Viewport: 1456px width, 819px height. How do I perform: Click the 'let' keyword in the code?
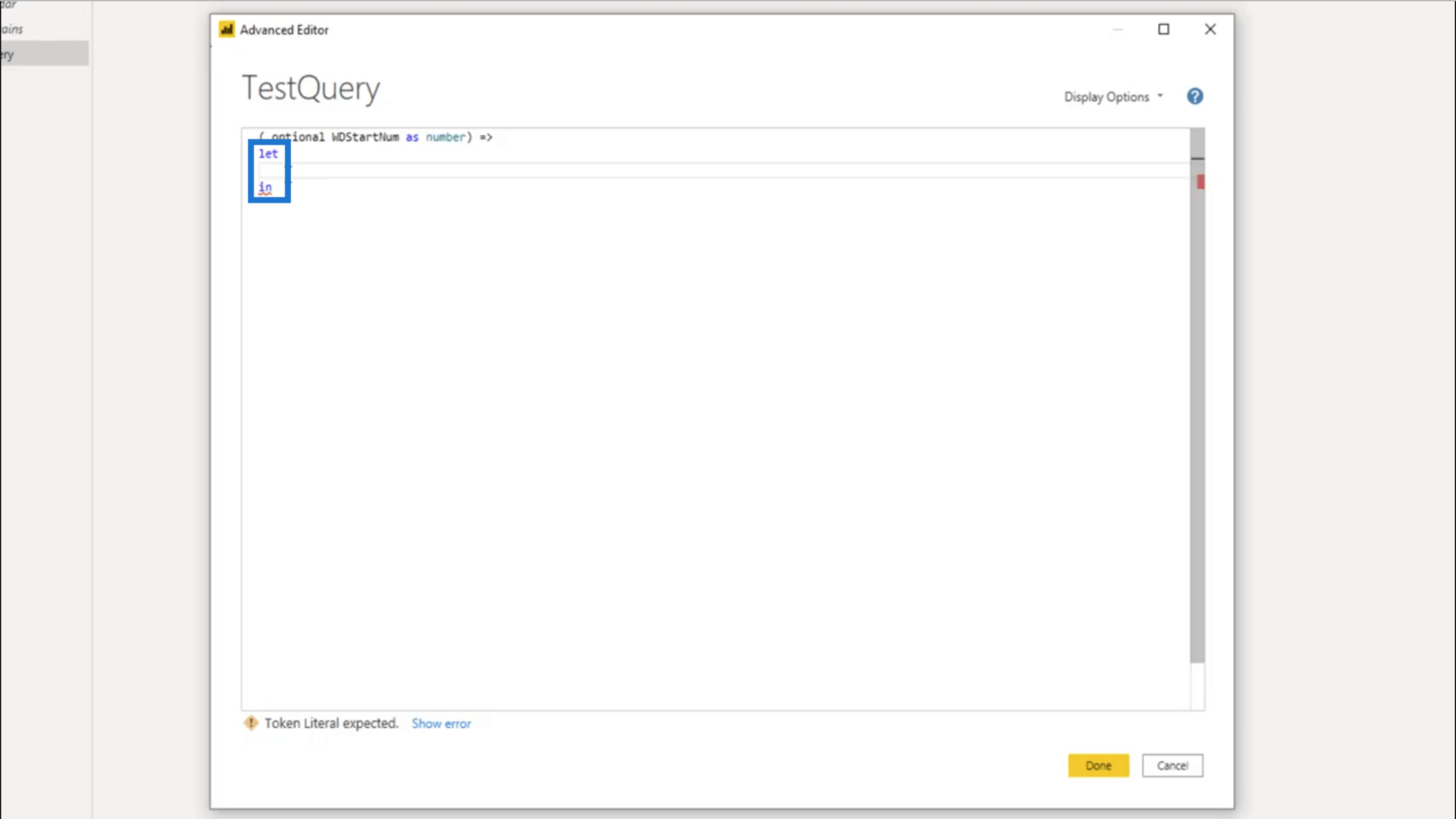pyautogui.click(x=268, y=153)
